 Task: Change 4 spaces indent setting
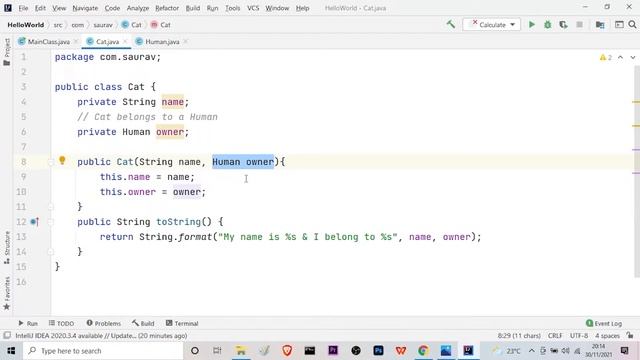tap(607, 336)
